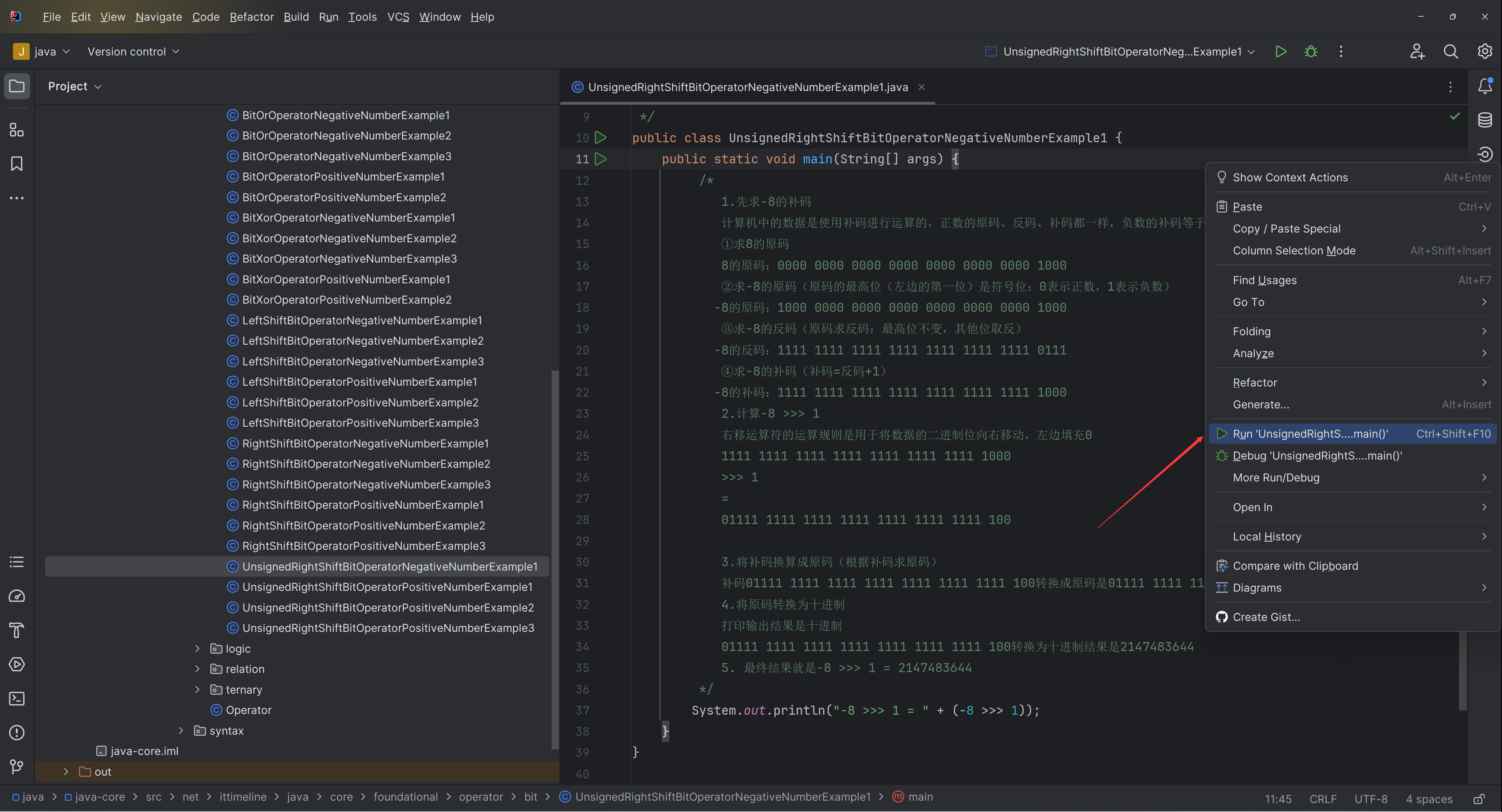Image resolution: width=1502 pixels, height=812 pixels.
Task: Expand the ternary folder
Action: [x=197, y=690]
